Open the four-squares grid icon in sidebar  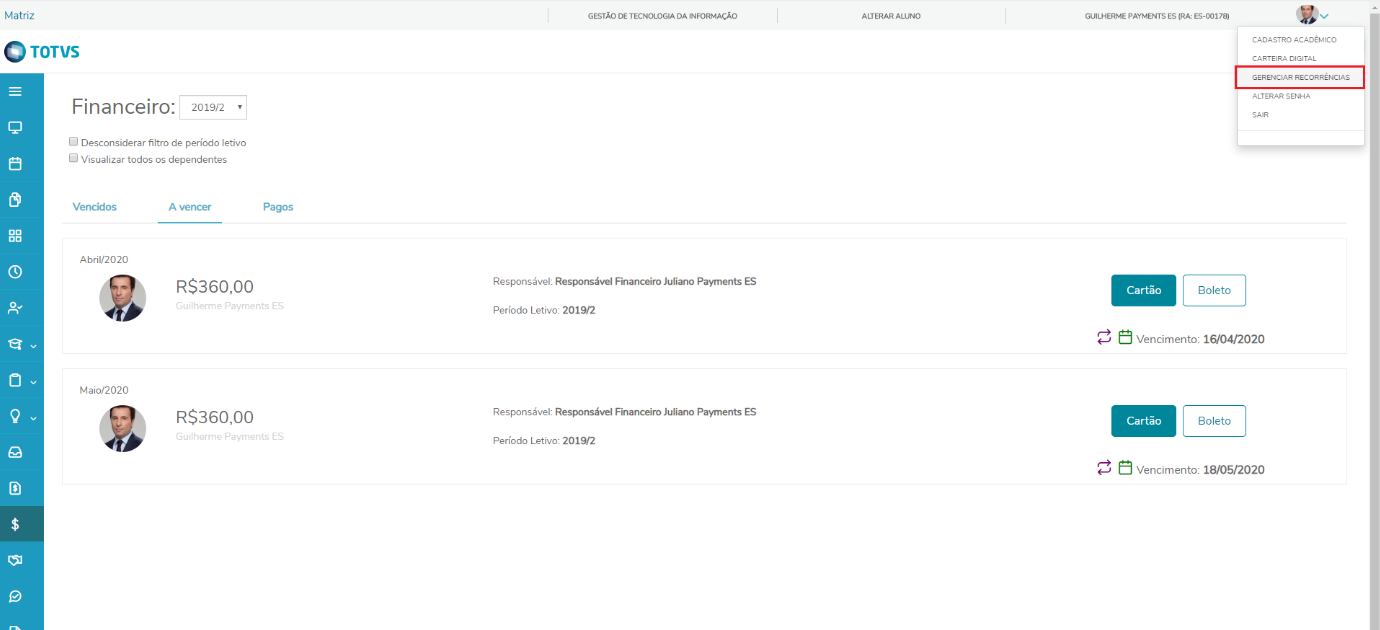[x=15, y=236]
